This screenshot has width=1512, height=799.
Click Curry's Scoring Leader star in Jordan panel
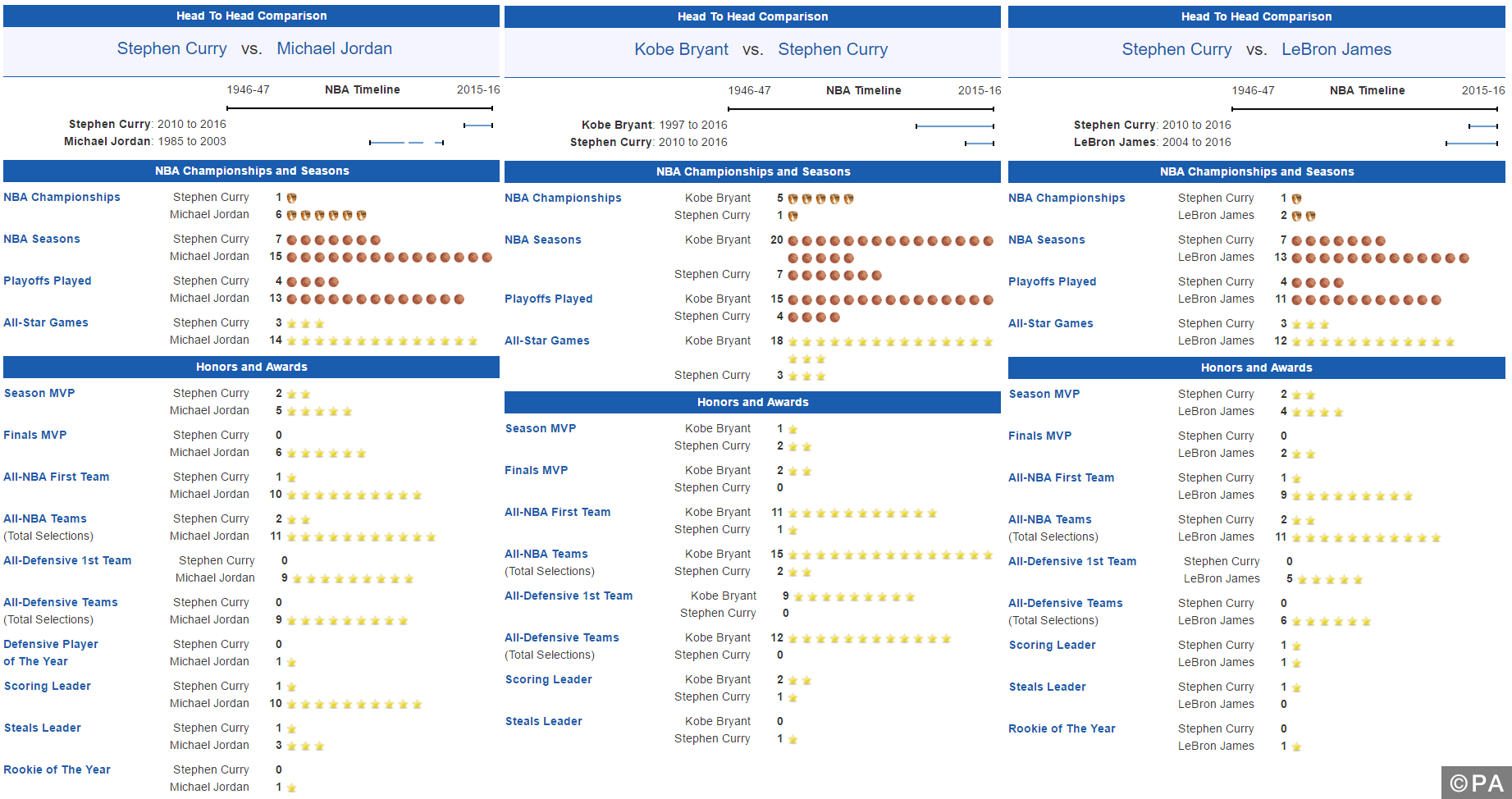click(291, 687)
